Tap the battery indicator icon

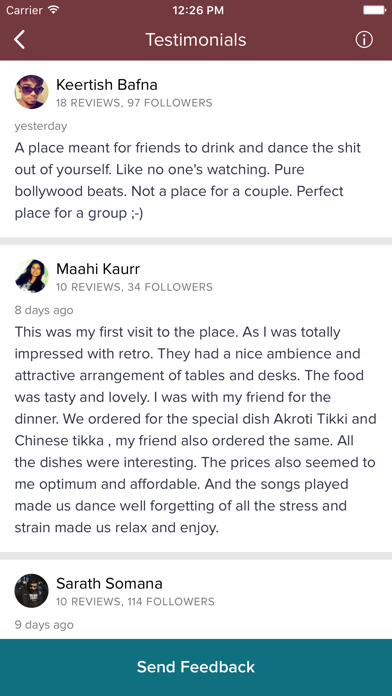(373, 10)
